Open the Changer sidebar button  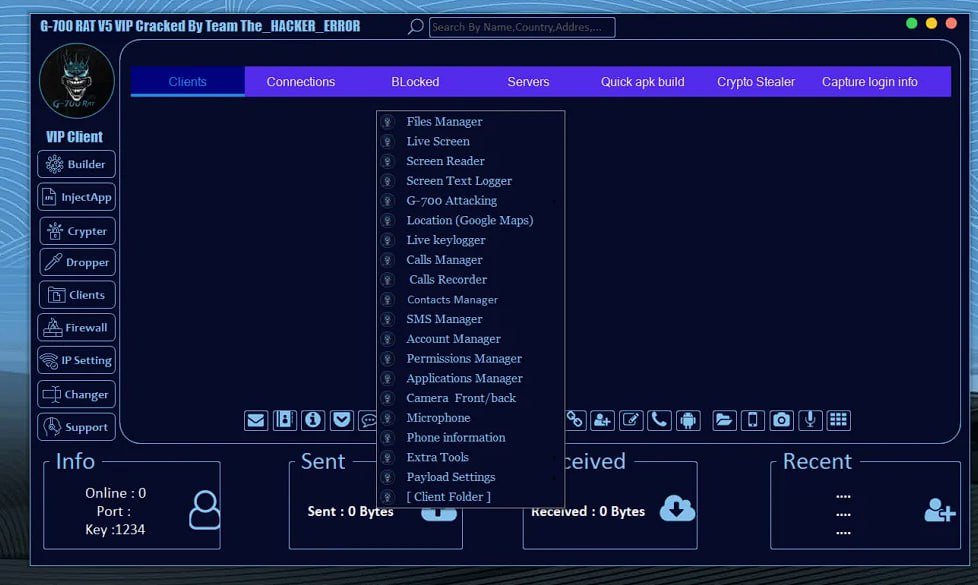[x=76, y=394]
